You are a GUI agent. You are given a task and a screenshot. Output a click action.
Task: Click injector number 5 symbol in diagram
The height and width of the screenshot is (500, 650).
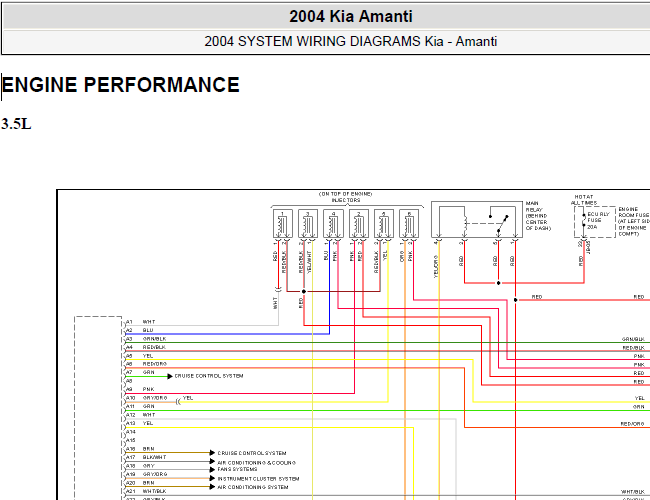point(384,223)
